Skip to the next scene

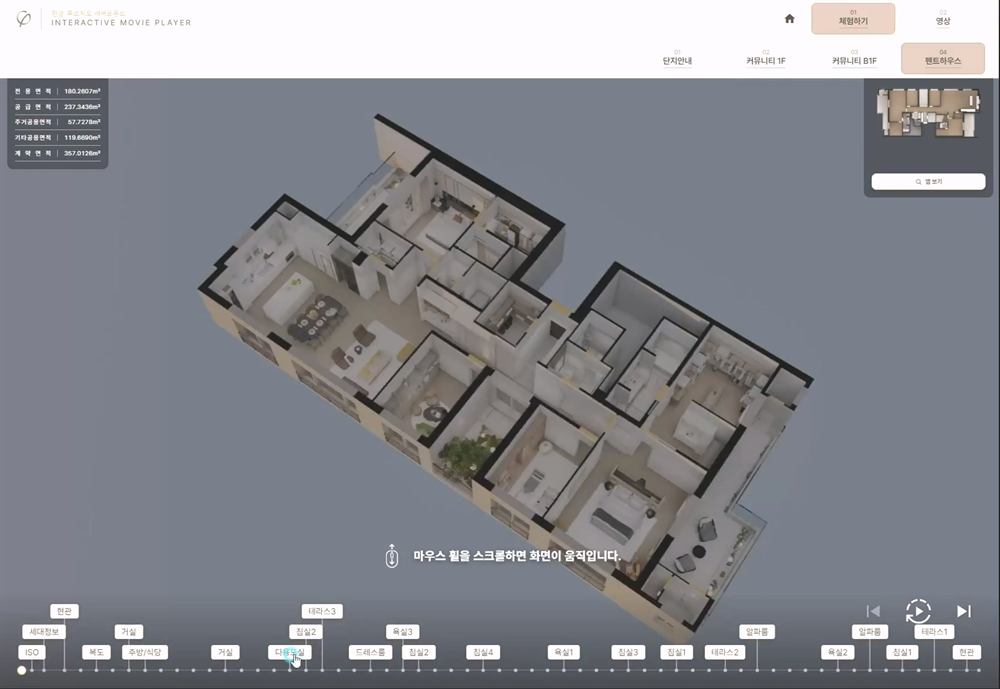coord(964,611)
